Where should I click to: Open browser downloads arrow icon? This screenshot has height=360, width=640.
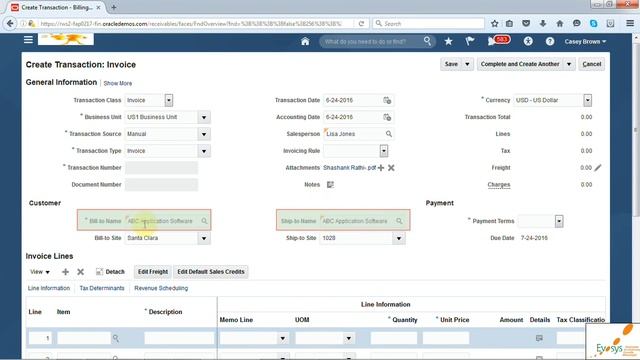pos(543,24)
